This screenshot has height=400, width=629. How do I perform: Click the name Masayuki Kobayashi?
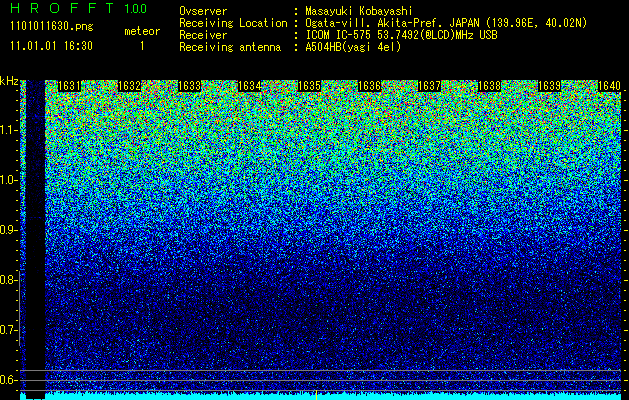click(x=359, y=11)
